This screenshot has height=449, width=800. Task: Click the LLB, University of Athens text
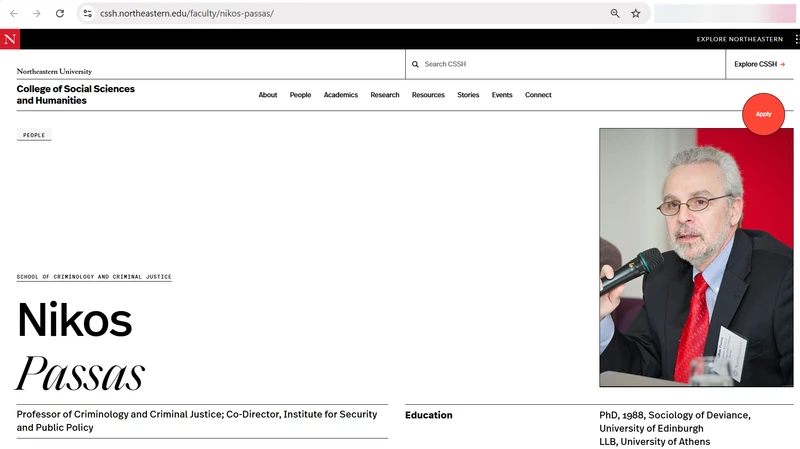coord(655,442)
